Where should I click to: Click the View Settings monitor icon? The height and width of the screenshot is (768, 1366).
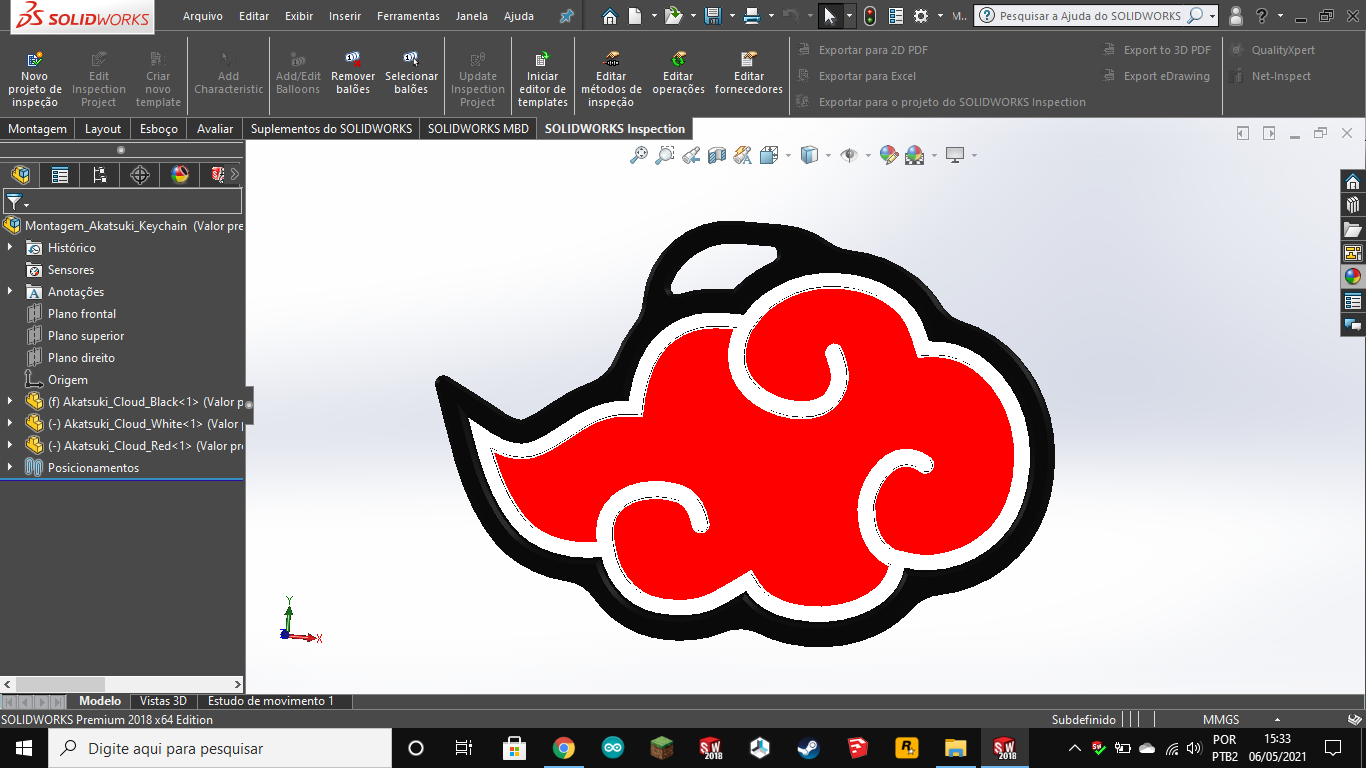[x=955, y=155]
